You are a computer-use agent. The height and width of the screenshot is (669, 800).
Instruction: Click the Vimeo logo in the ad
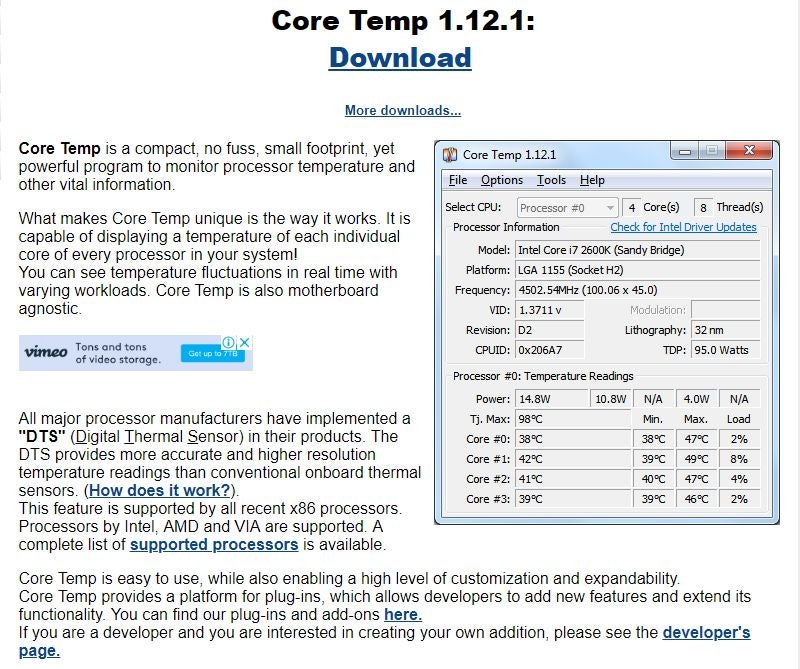46,352
